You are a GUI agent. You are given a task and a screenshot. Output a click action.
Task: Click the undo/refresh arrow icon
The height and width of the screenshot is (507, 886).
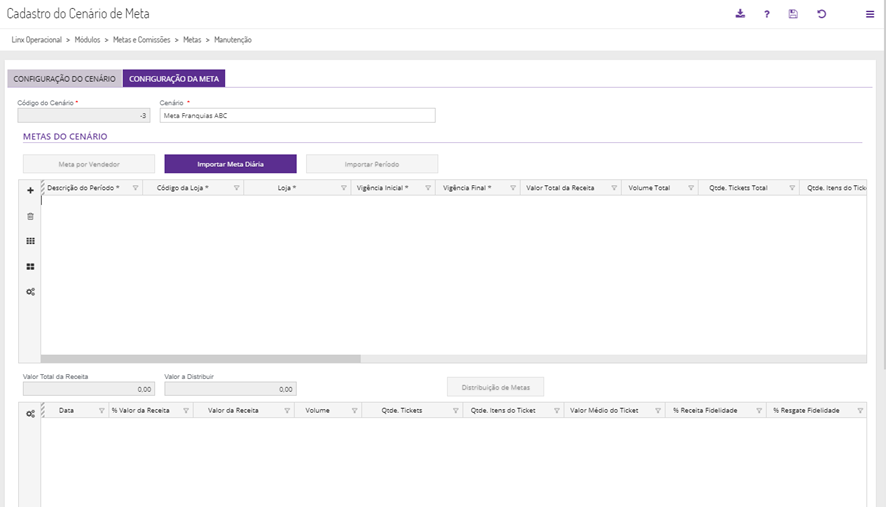click(822, 14)
